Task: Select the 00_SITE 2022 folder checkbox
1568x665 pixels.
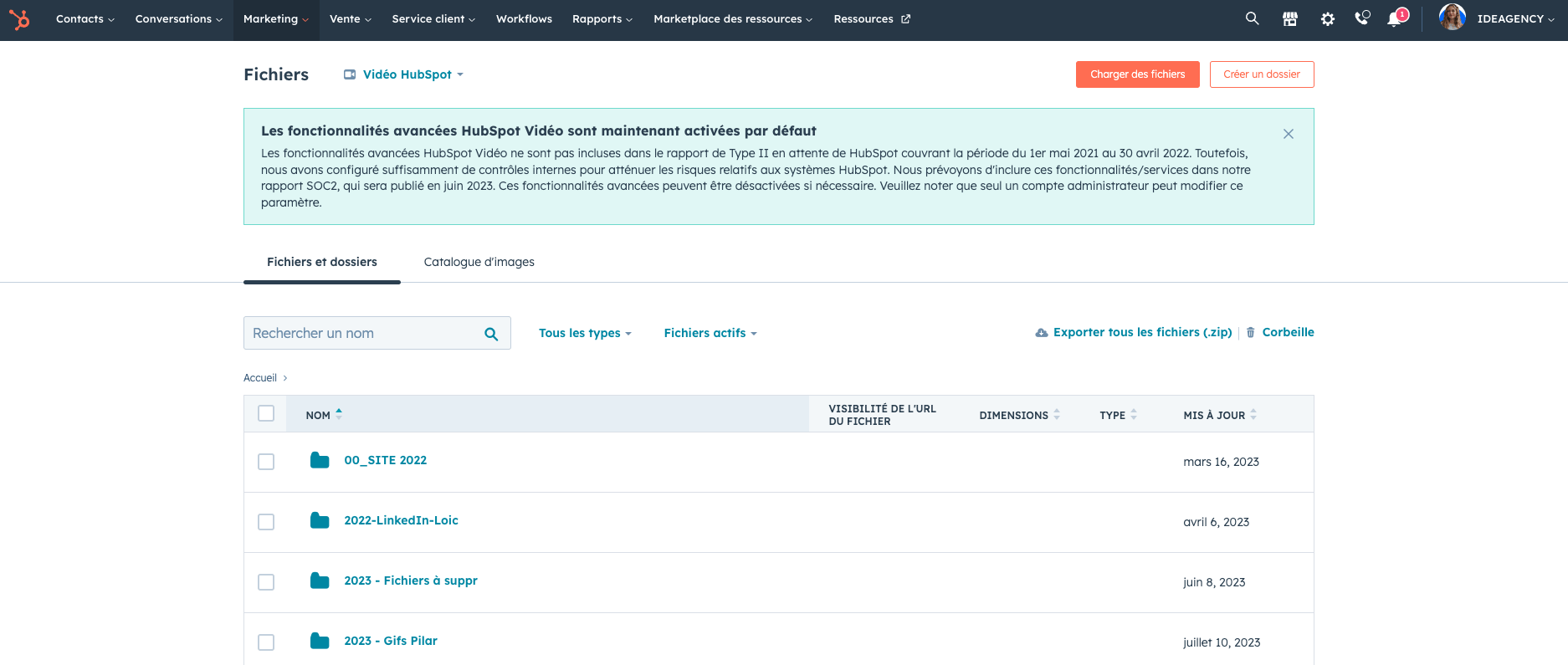Action: point(266,462)
